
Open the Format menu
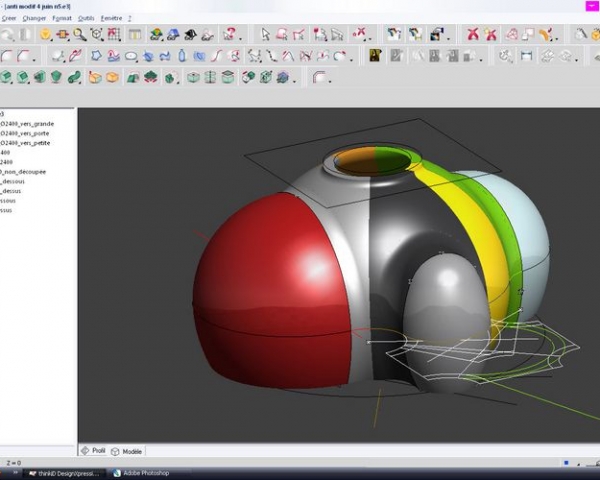62,18
